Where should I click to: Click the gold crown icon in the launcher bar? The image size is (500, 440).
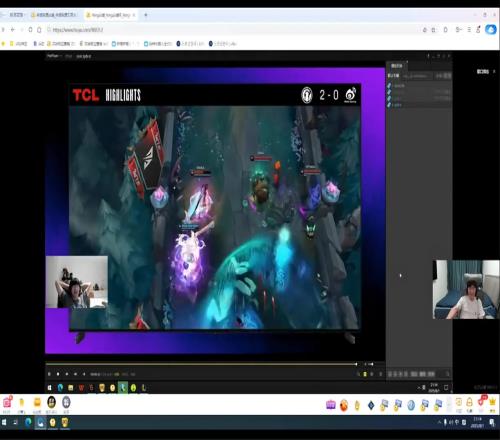coord(492,402)
